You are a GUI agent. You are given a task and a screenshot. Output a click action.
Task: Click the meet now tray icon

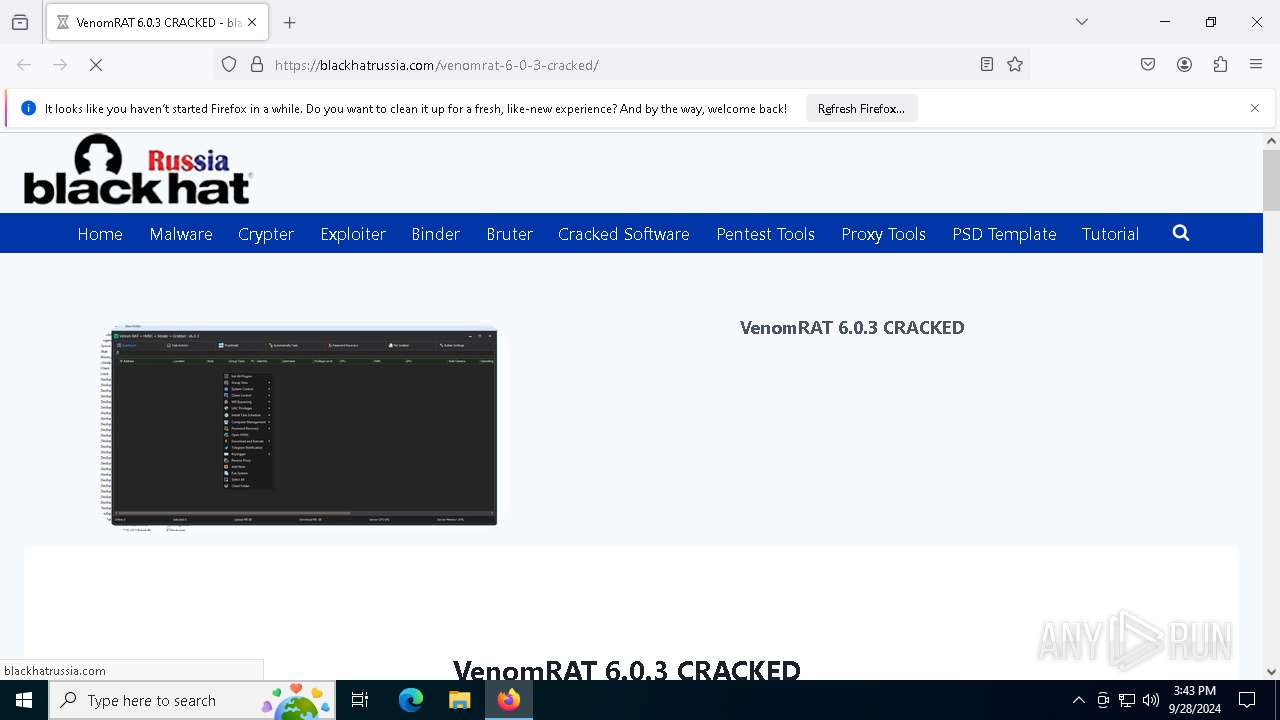click(1103, 700)
